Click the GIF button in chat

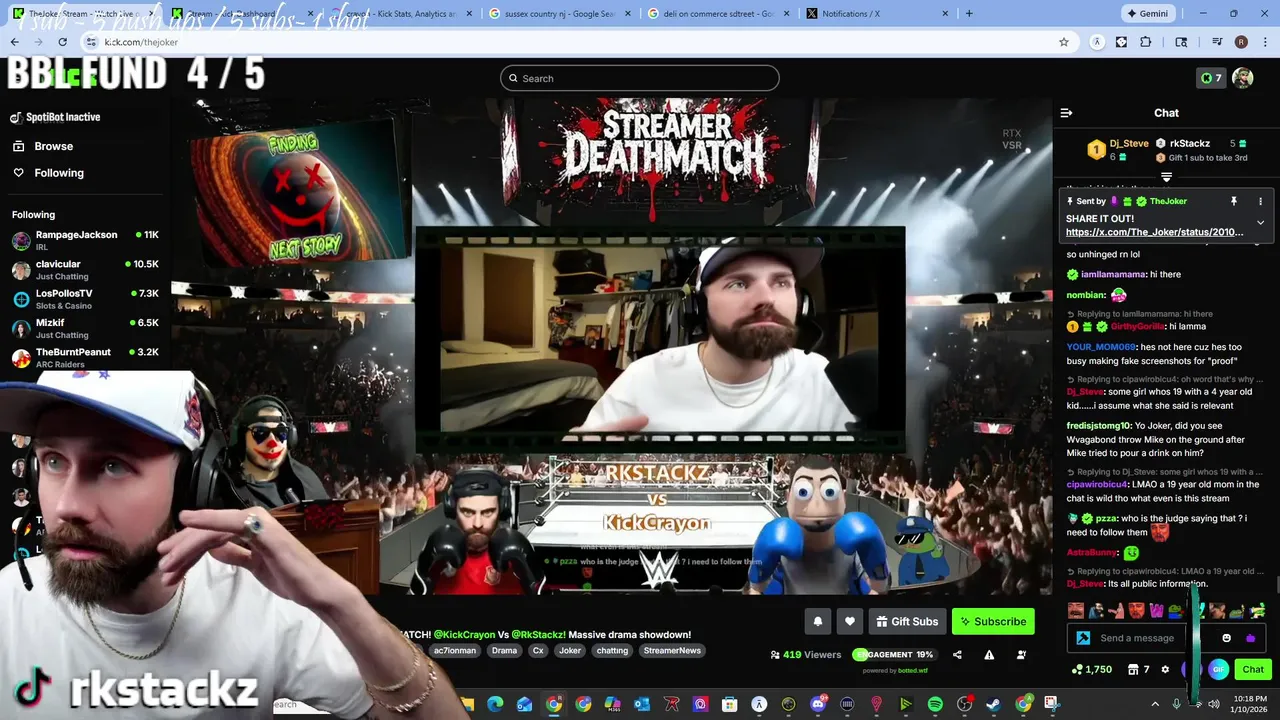[x=1218, y=669]
